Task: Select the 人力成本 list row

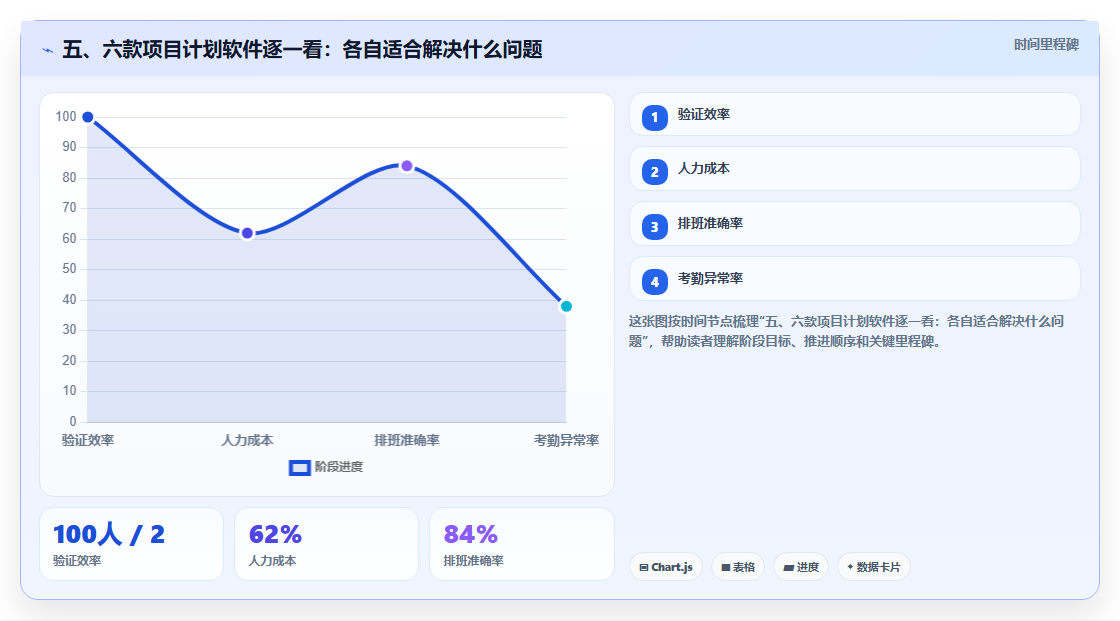Action: point(854,169)
